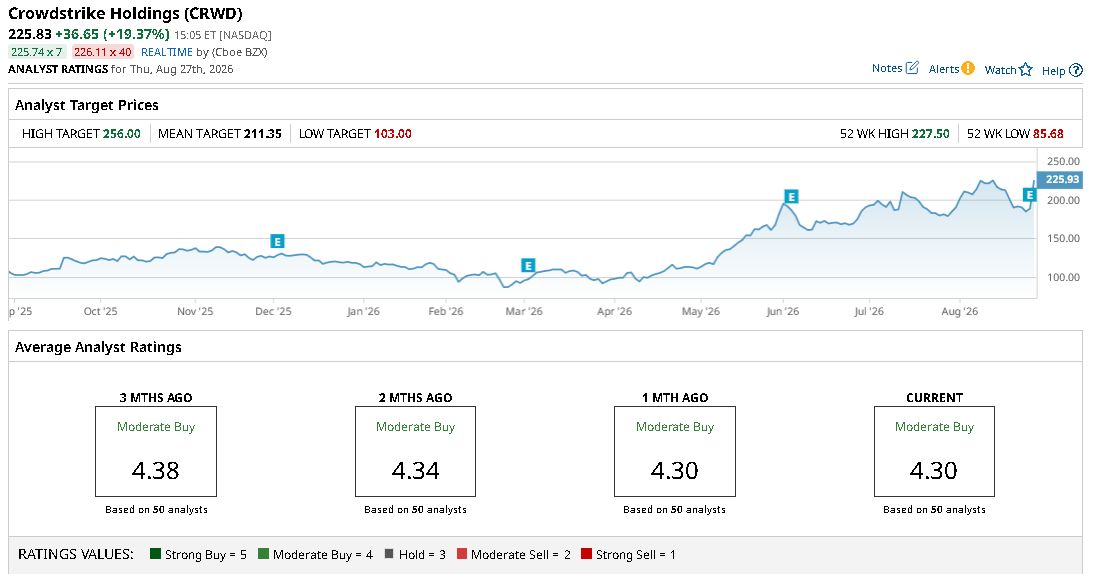
Task: Click the ask quote 226.11 x 40
Action: point(103,52)
